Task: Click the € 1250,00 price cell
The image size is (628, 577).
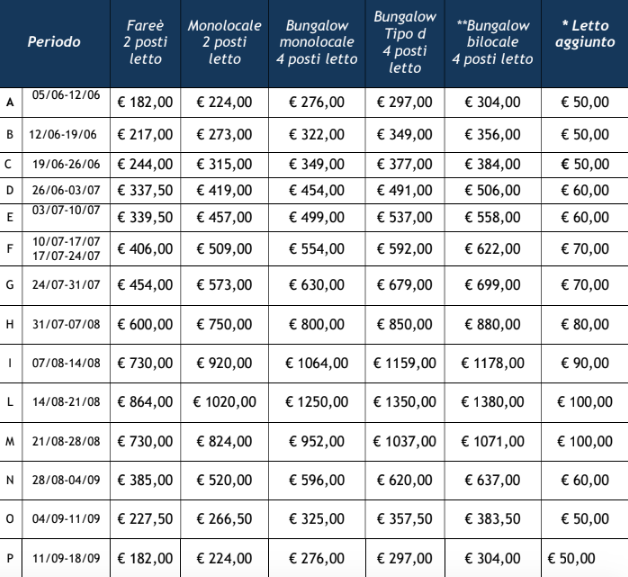Action: tap(317, 402)
